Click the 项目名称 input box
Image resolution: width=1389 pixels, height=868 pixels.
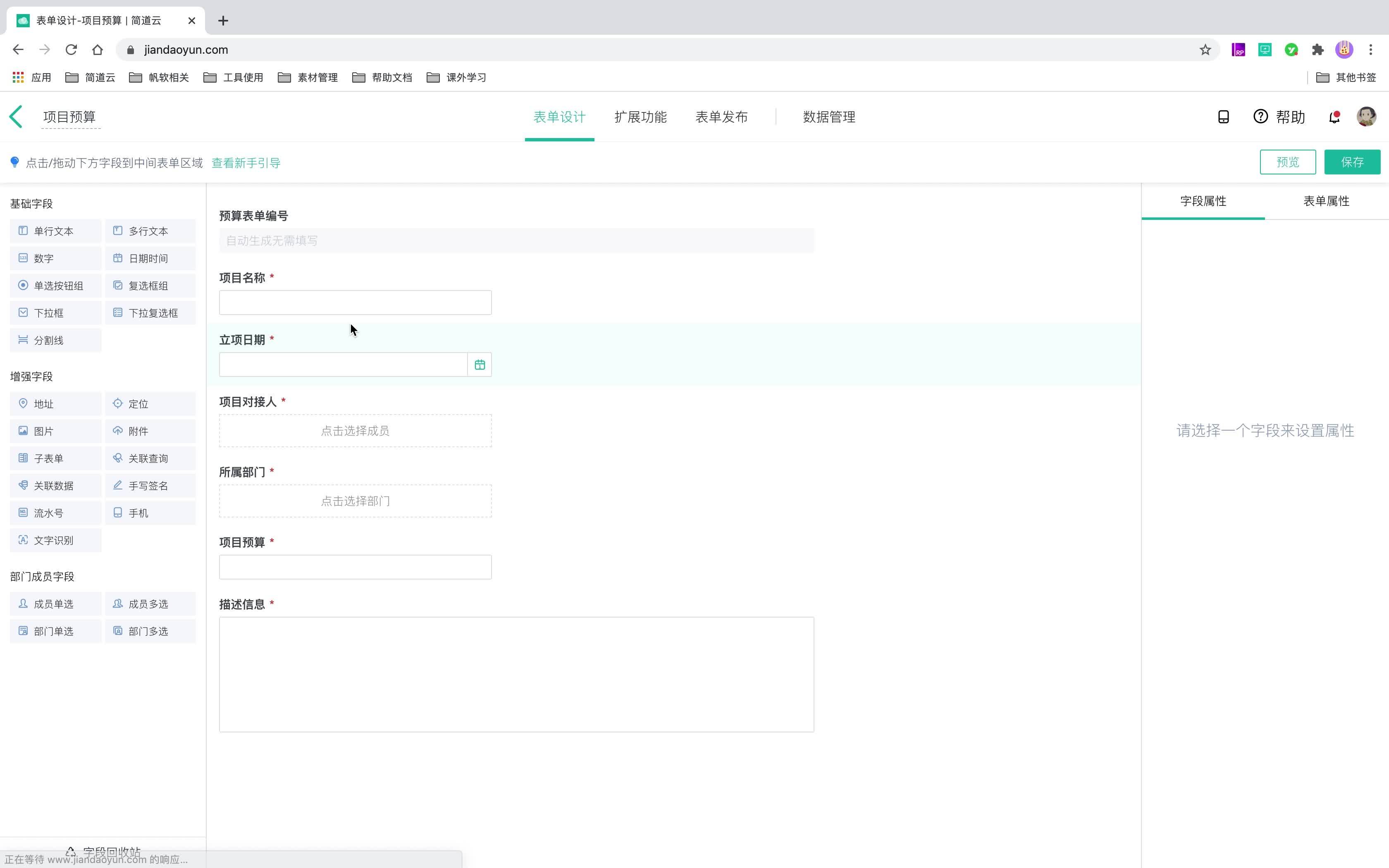coord(355,303)
